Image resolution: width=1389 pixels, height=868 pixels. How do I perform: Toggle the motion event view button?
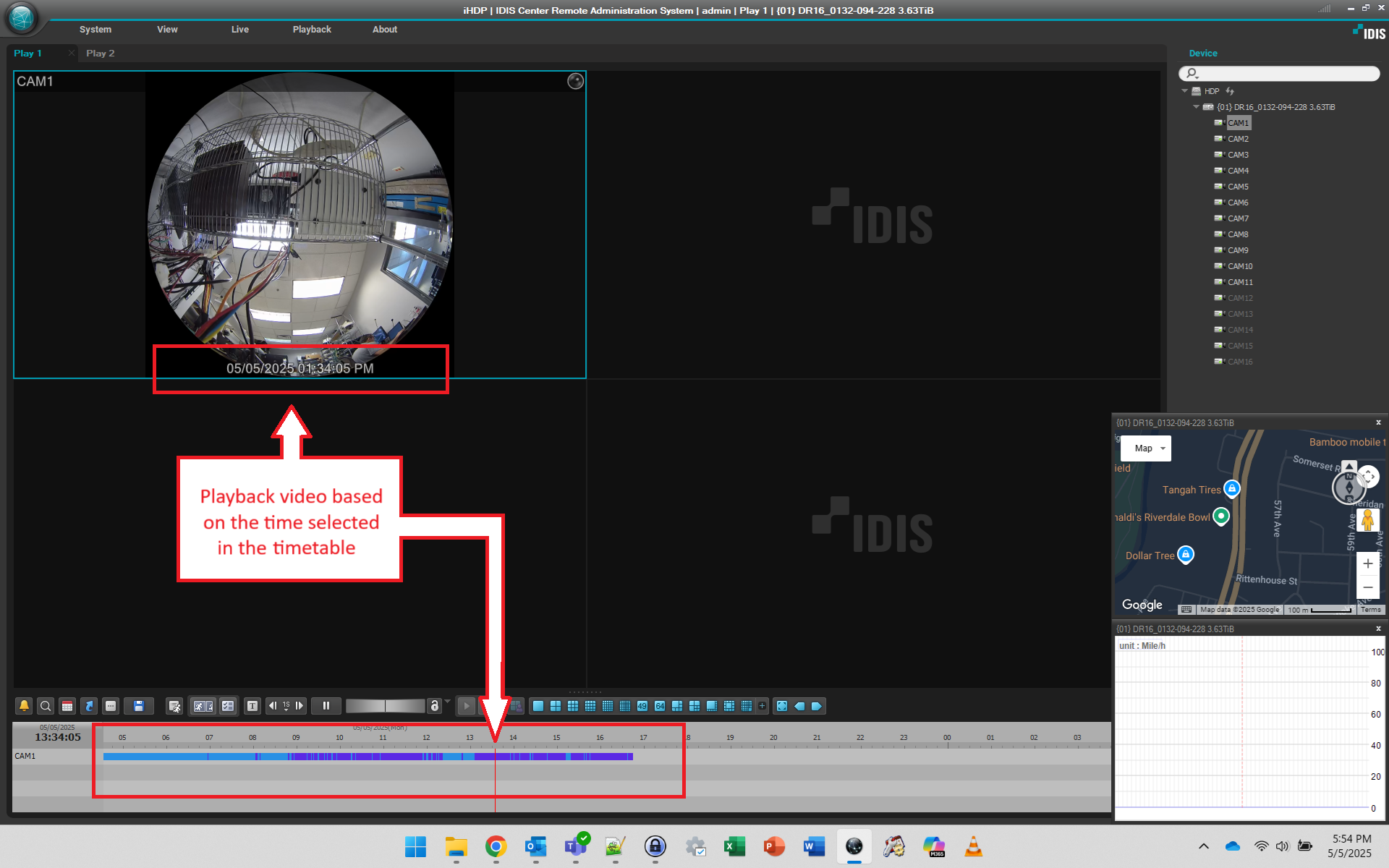tap(203, 706)
